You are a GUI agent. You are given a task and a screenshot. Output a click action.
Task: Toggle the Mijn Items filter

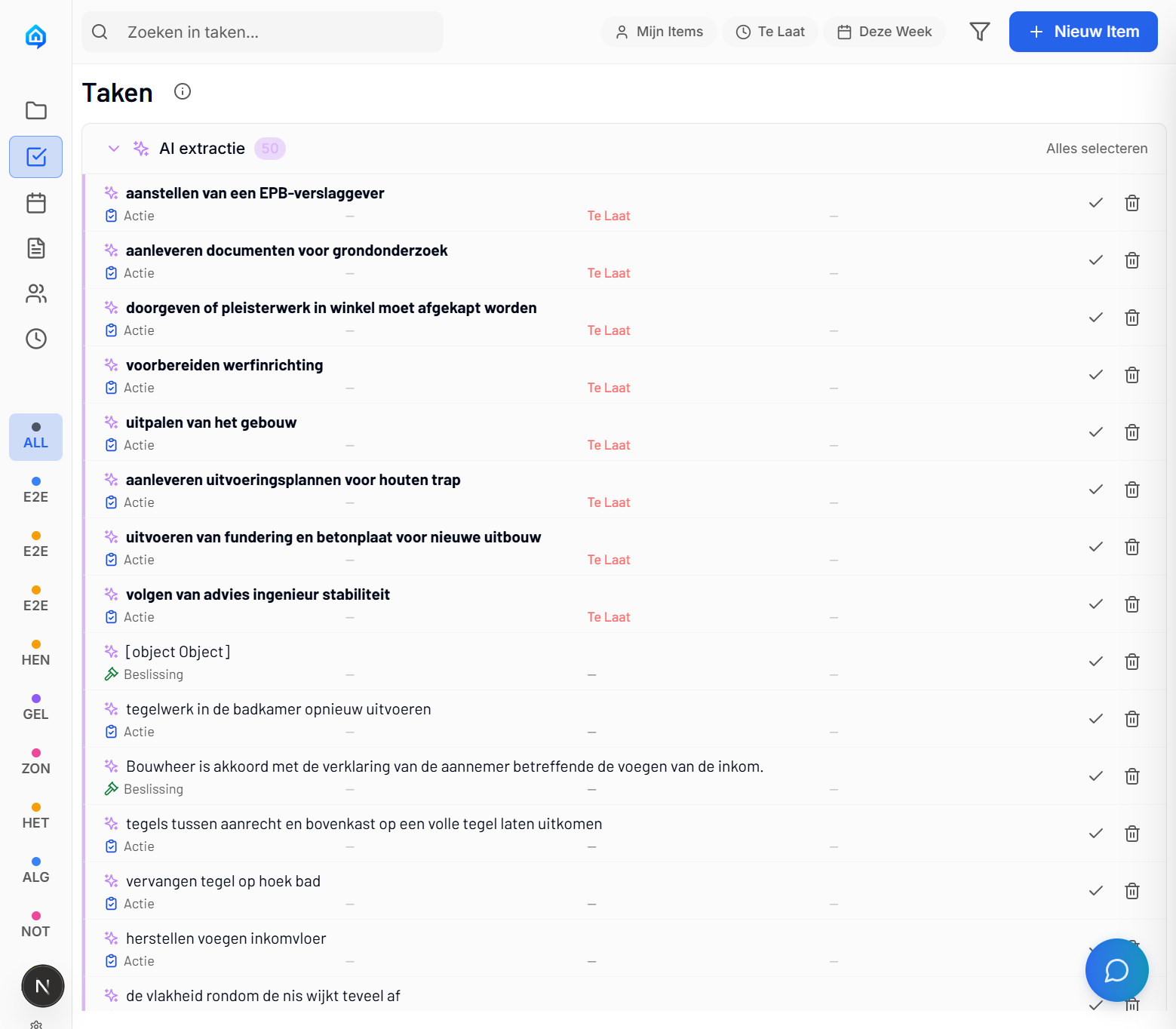pos(659,32)
